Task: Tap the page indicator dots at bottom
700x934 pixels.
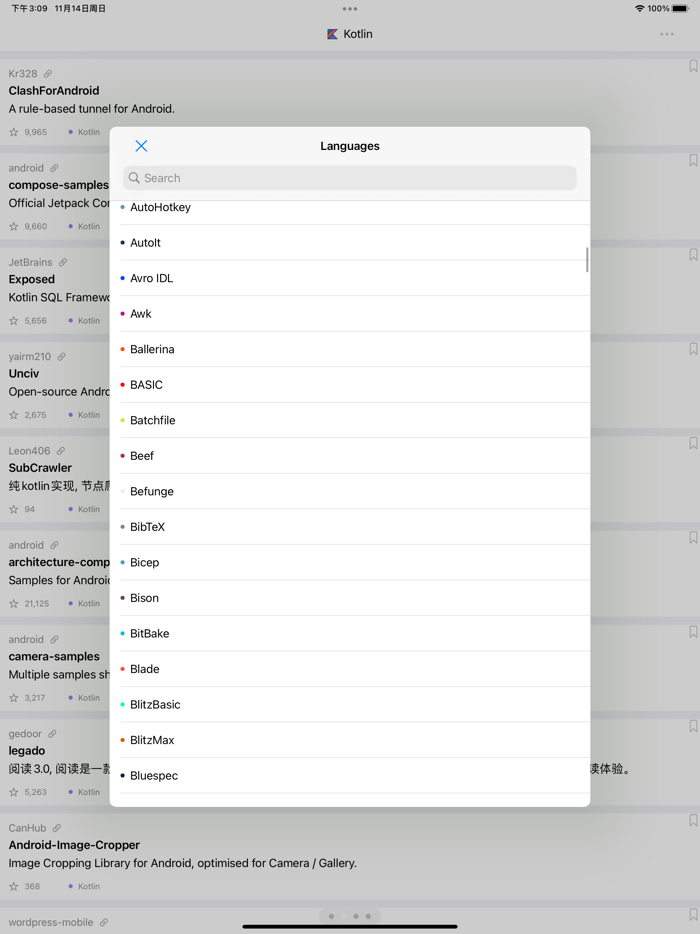Action: click(x=350, y=916)
